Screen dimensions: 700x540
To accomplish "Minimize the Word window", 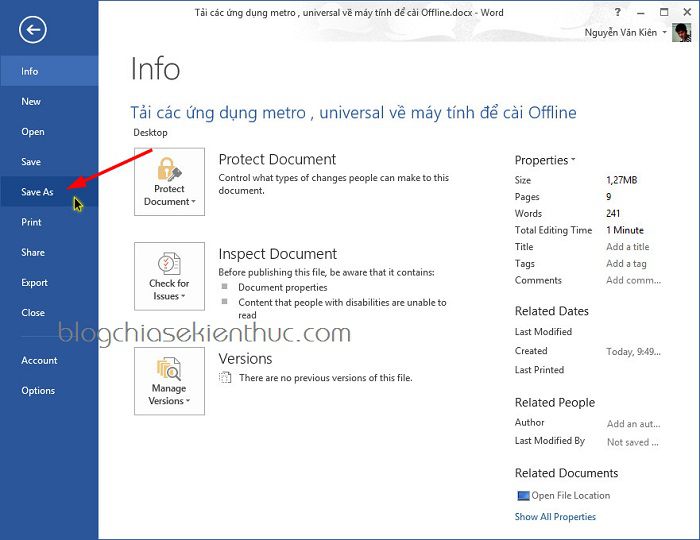I will tap(641, 12).
